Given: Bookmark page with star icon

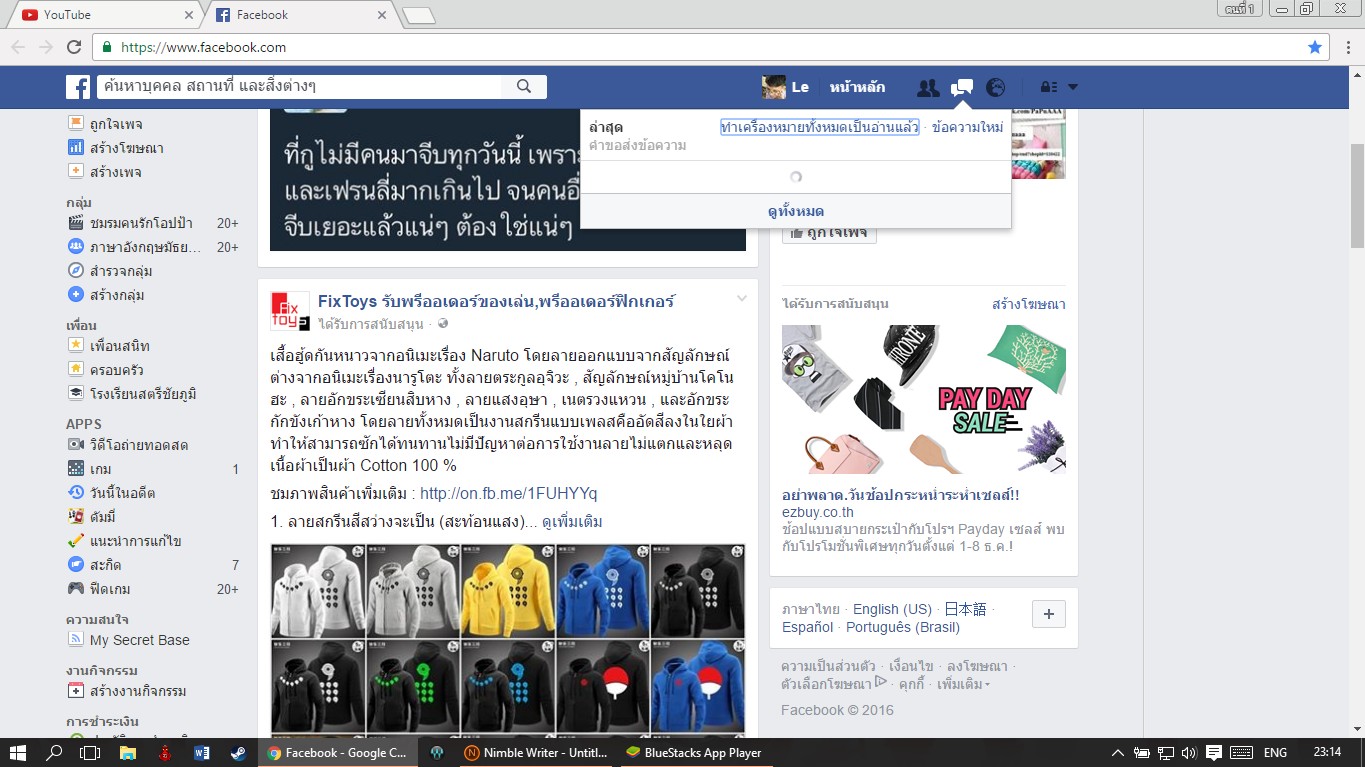Looking at the screenshot, I should tap(1315, 47).
